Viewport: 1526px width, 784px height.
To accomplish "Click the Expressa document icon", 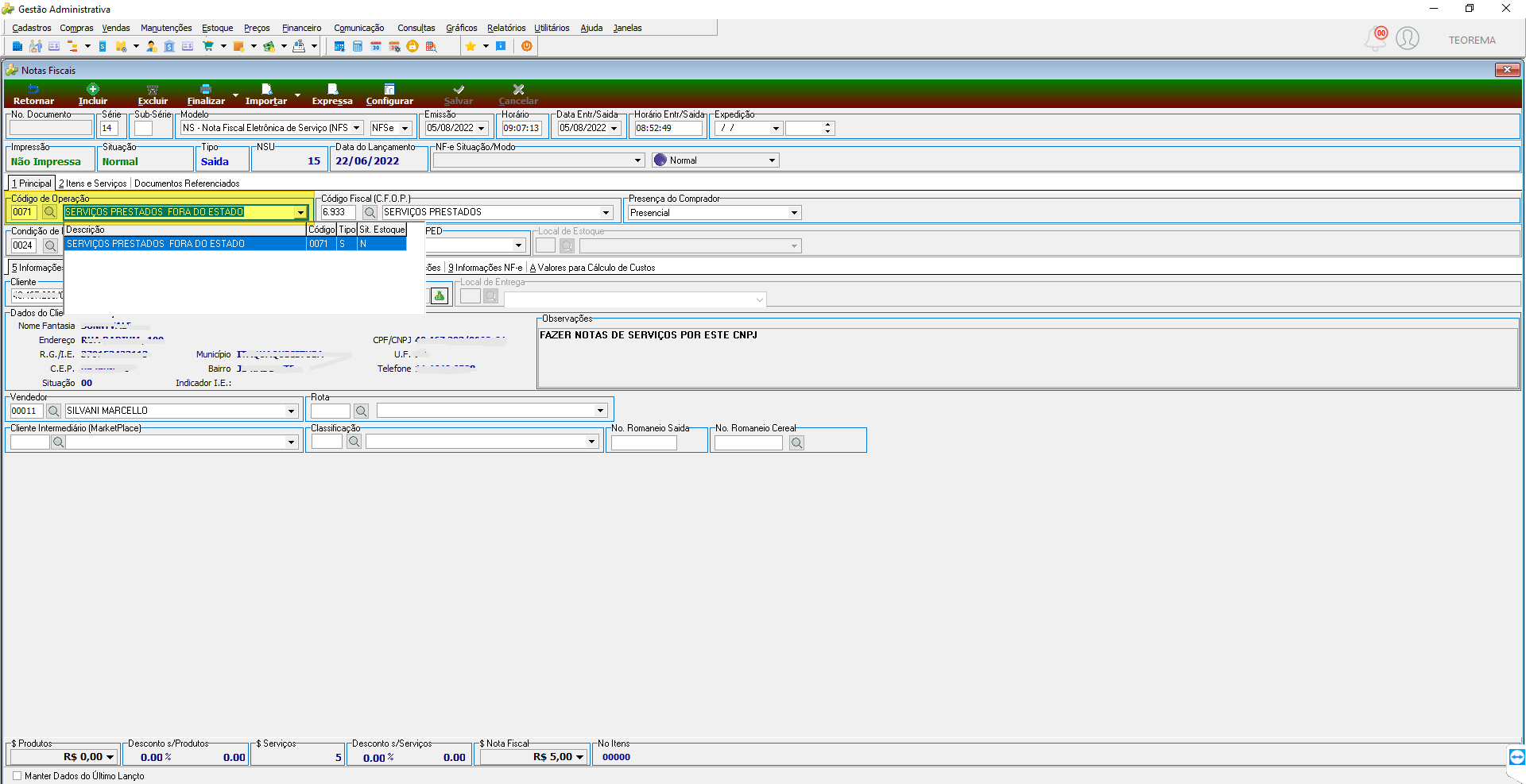I will (x=332, y=89).
